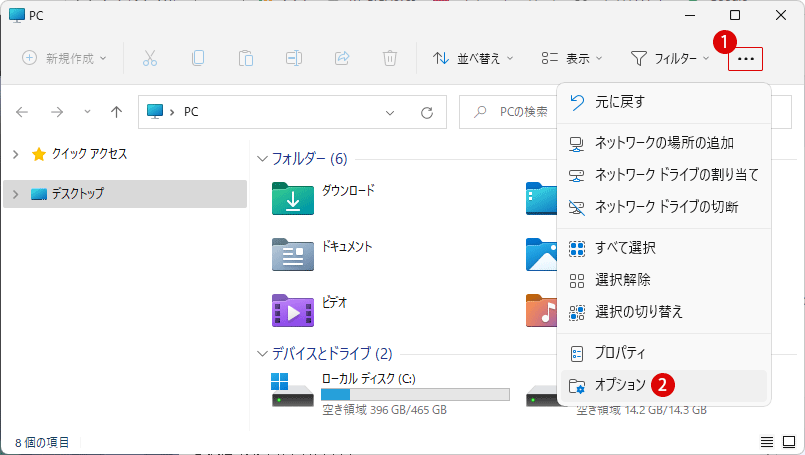
Task: Click the search magnifier icon
Action: (x=481, y=111)
